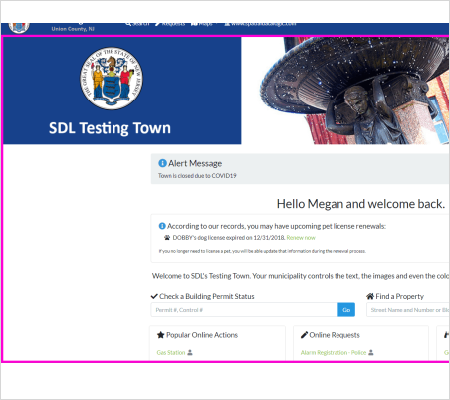Click the house icon by Find a Property

(370, 296)
